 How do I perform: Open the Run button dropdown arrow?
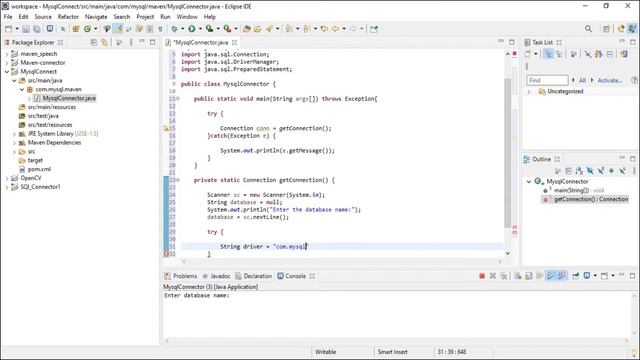(200, 29)
